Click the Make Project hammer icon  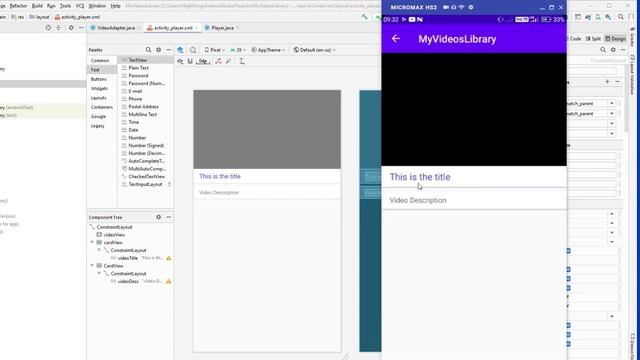[364, 17]
